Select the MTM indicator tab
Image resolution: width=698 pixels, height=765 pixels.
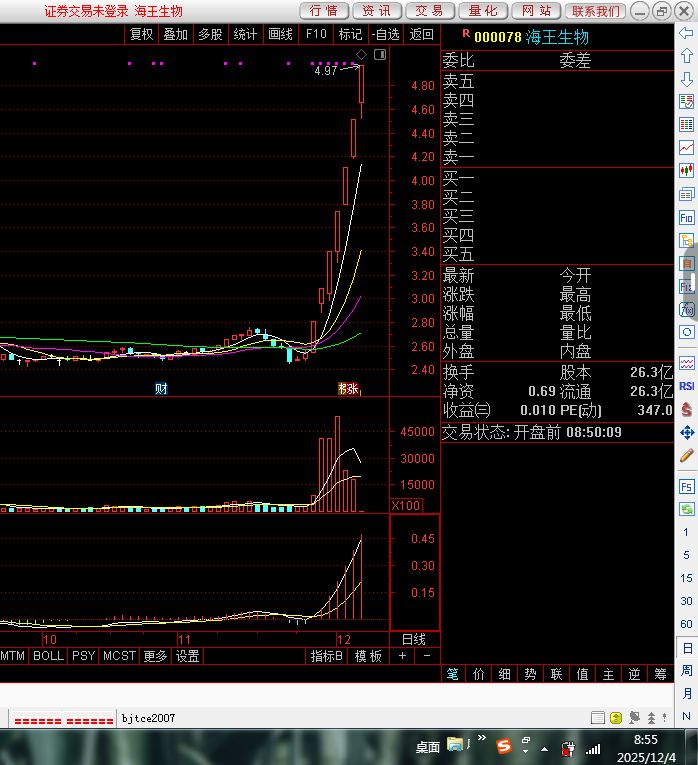13,656
